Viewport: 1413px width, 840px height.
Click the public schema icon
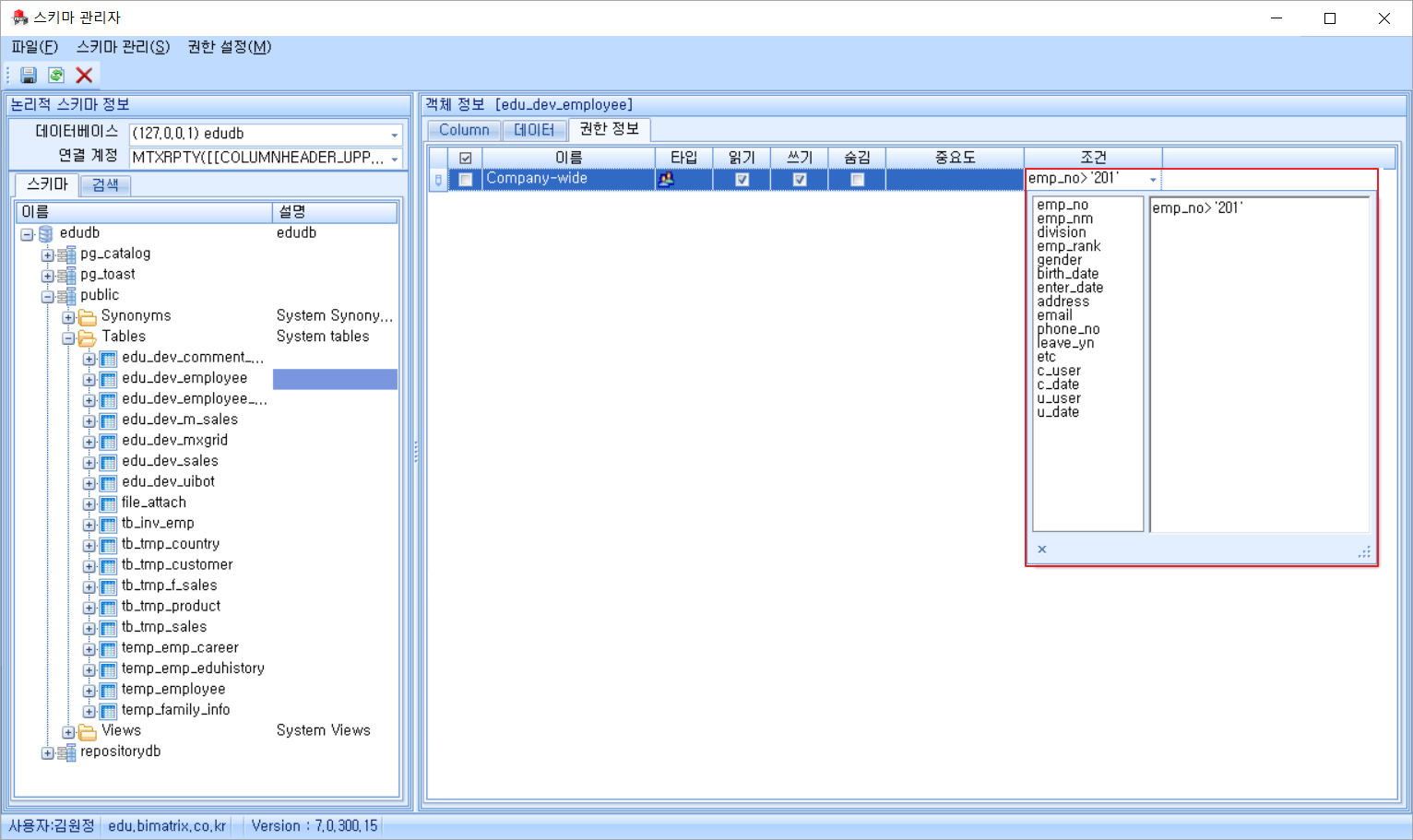click(66, 296)
